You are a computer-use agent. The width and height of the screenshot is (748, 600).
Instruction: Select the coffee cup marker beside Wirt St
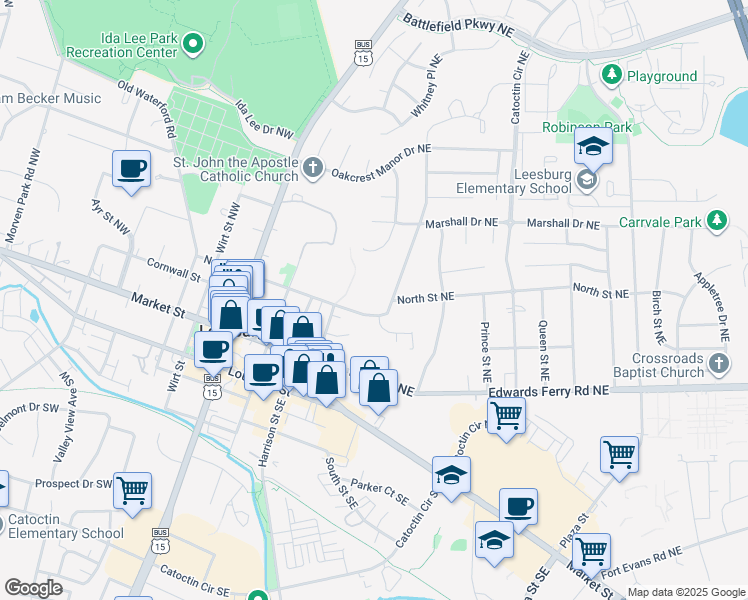pos(213,350)
